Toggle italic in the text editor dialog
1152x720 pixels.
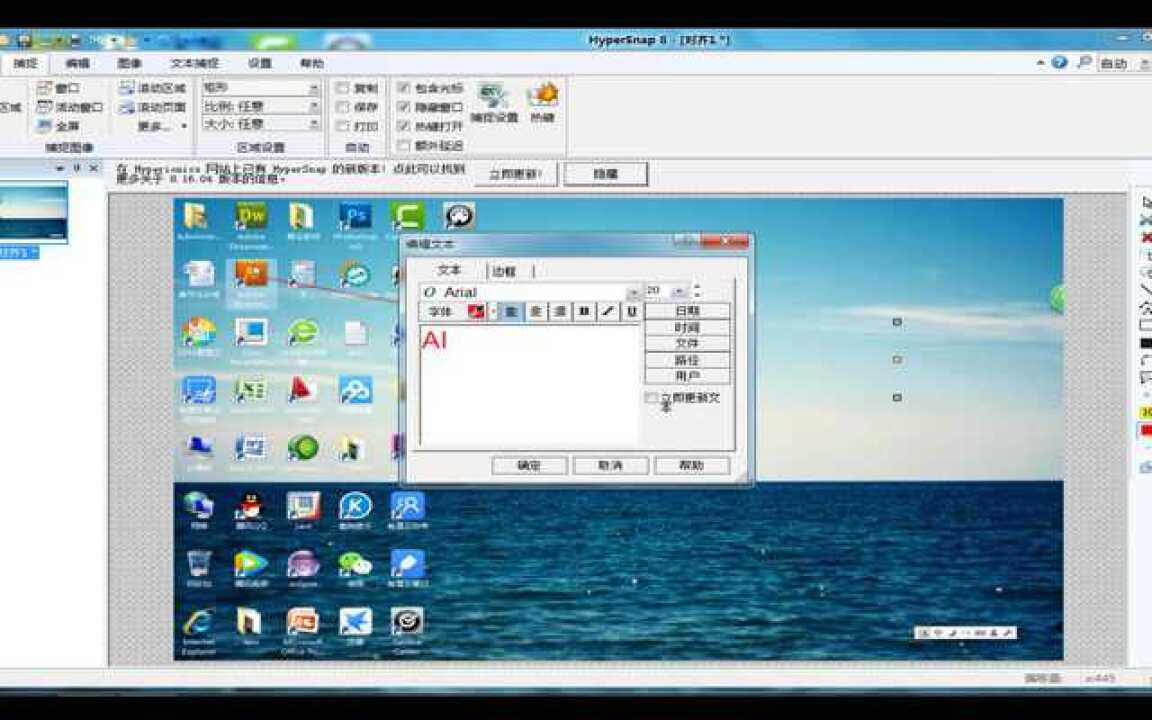pyautogui.click(x=608, y=312)
